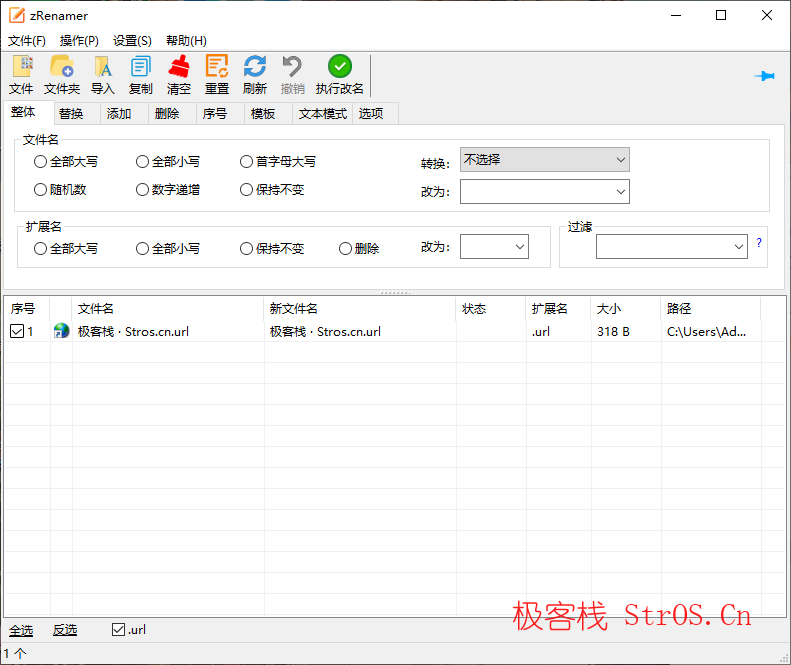Switch to the 添加 tab
The width and height of the screenshot is (791, 665).
click(x=124, y=114)
